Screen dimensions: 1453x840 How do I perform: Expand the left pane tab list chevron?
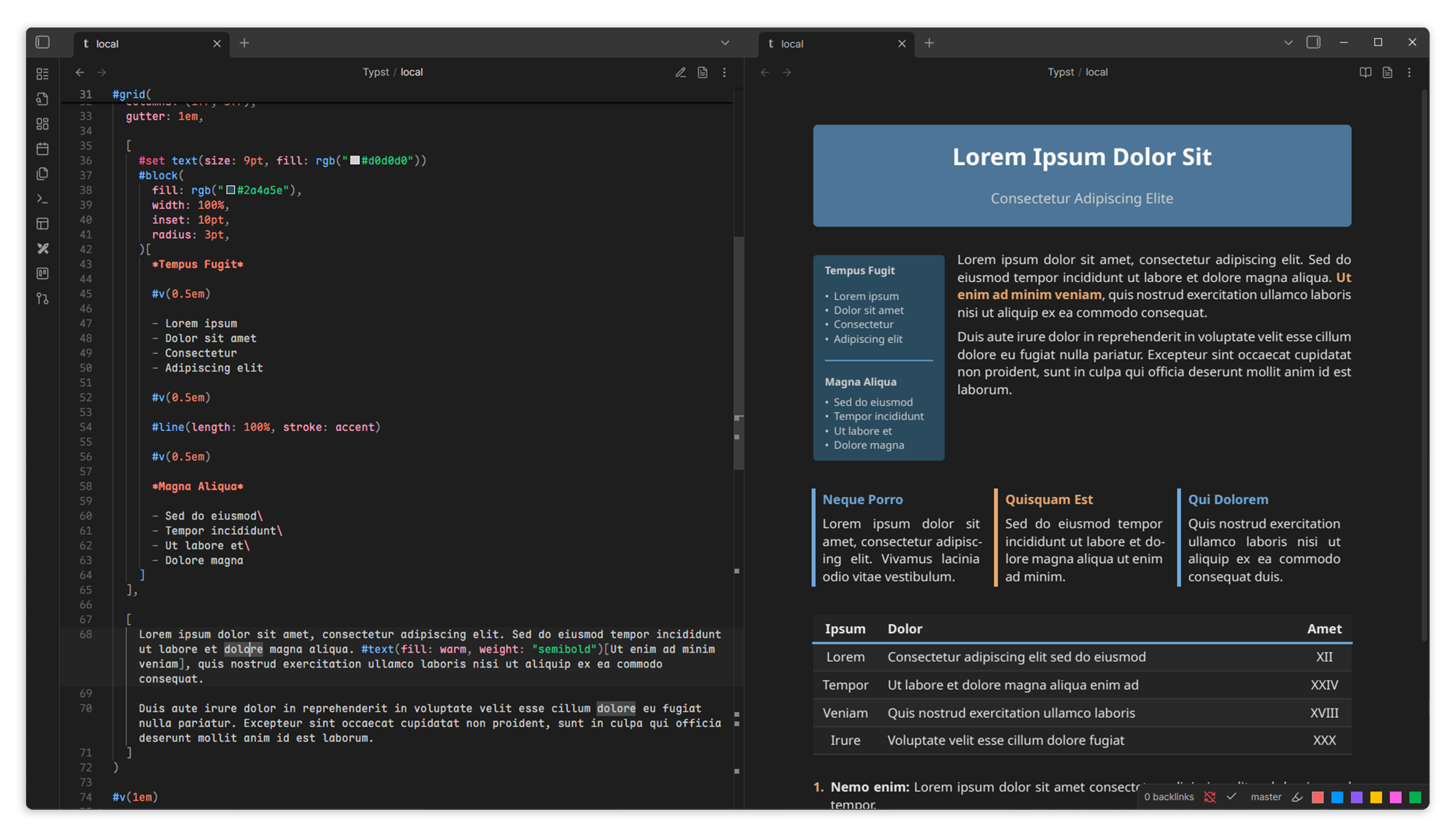pos(725,43)
